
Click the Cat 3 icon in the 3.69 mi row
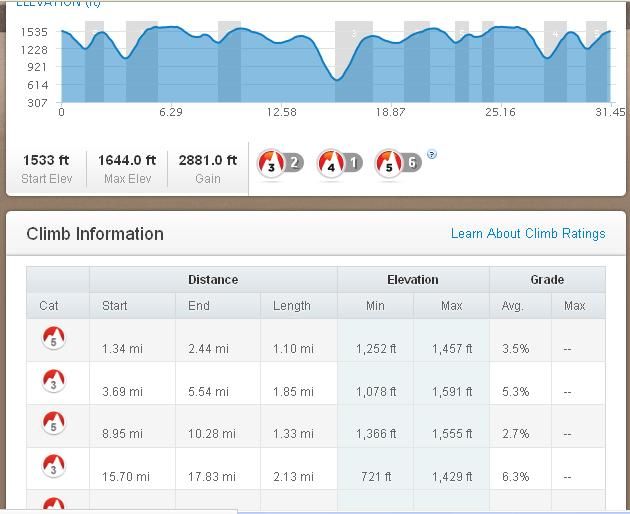coord(53,381)
